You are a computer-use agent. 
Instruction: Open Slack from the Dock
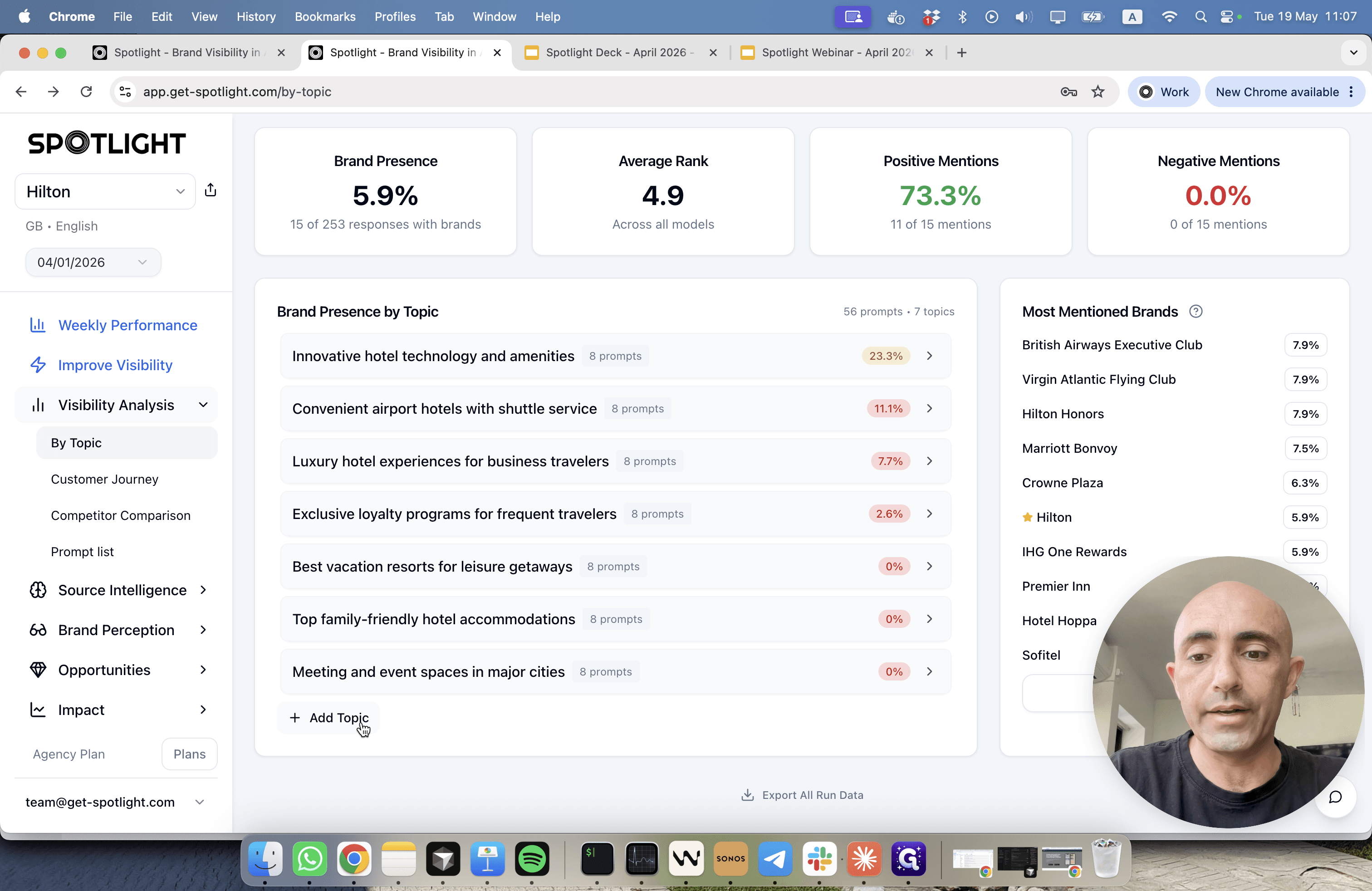[x=819, y=859]
